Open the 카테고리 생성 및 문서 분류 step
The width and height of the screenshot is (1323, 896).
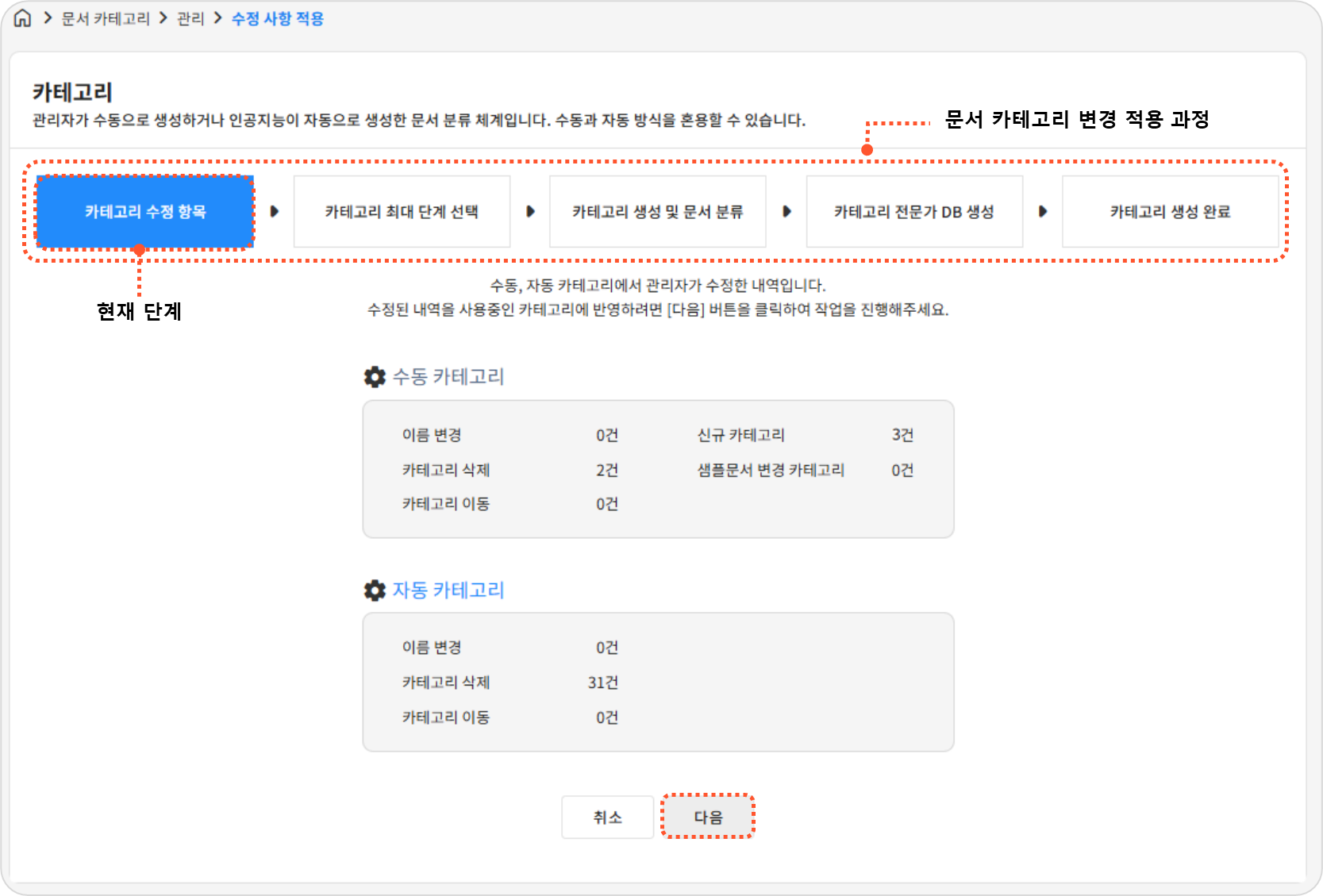(x=657, y=212)
